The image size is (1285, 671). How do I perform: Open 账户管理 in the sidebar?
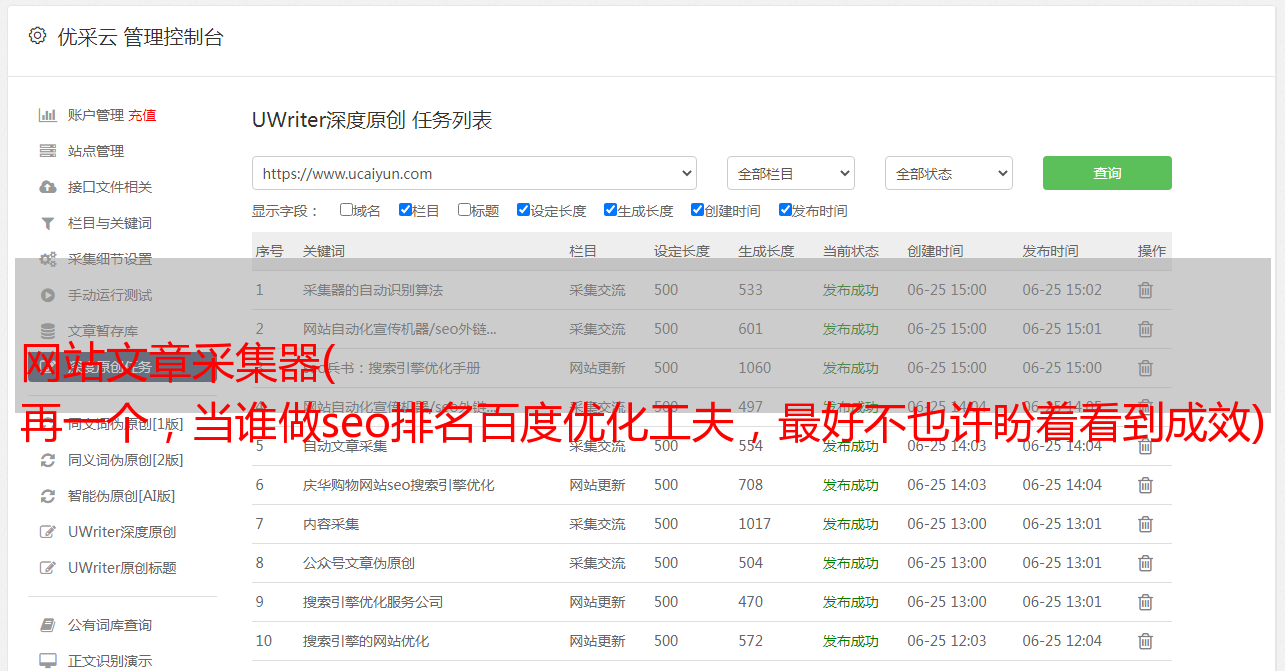coord(96,115)
